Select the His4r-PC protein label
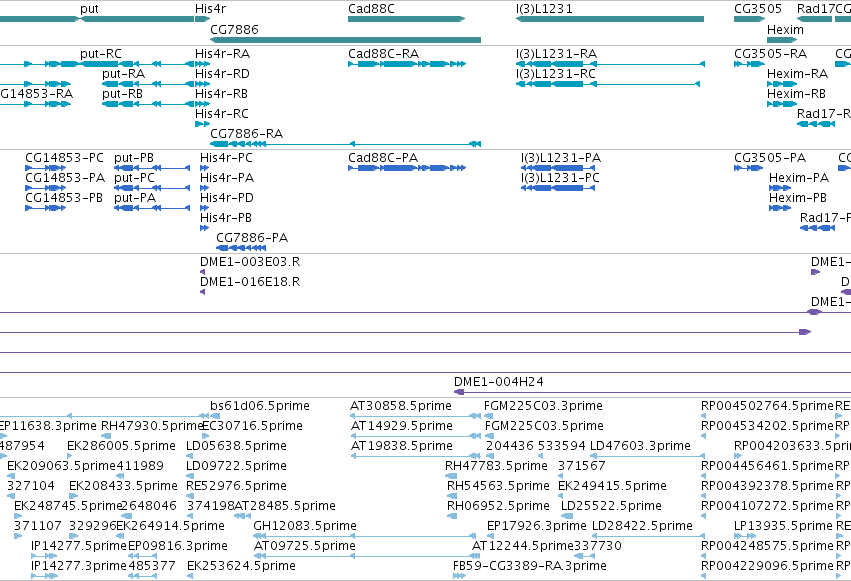 (x=226, y=158)
